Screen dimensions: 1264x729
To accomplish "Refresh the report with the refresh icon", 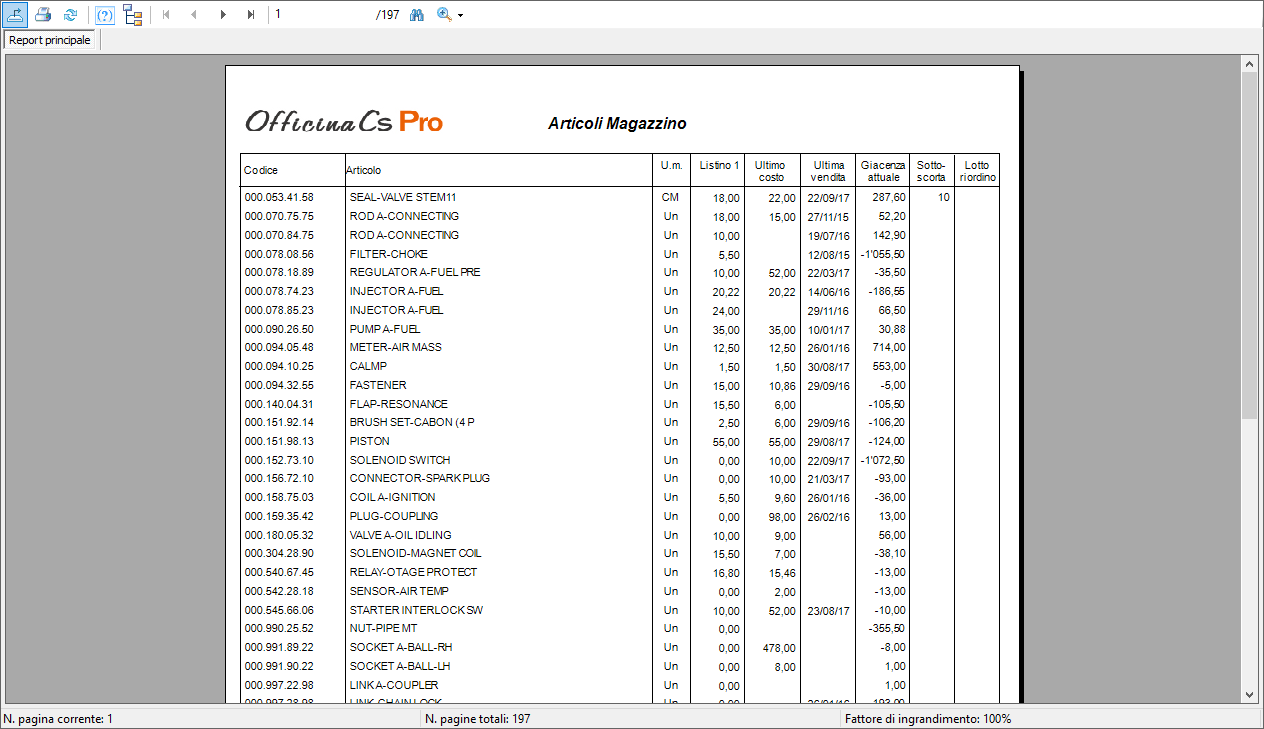I will [x=70, y=15].
